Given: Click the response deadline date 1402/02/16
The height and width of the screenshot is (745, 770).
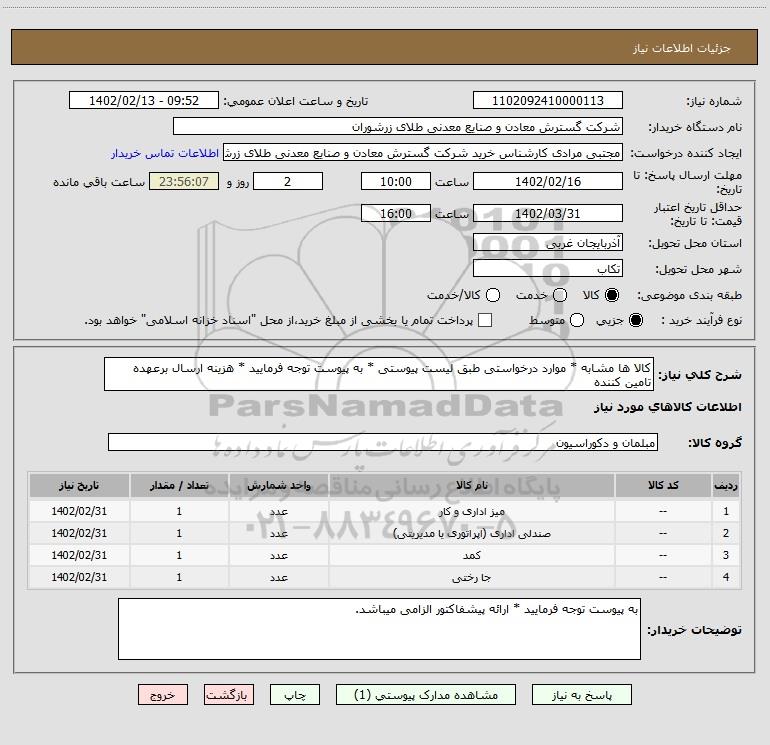Looking at the screenshot, I should [548, 181].
